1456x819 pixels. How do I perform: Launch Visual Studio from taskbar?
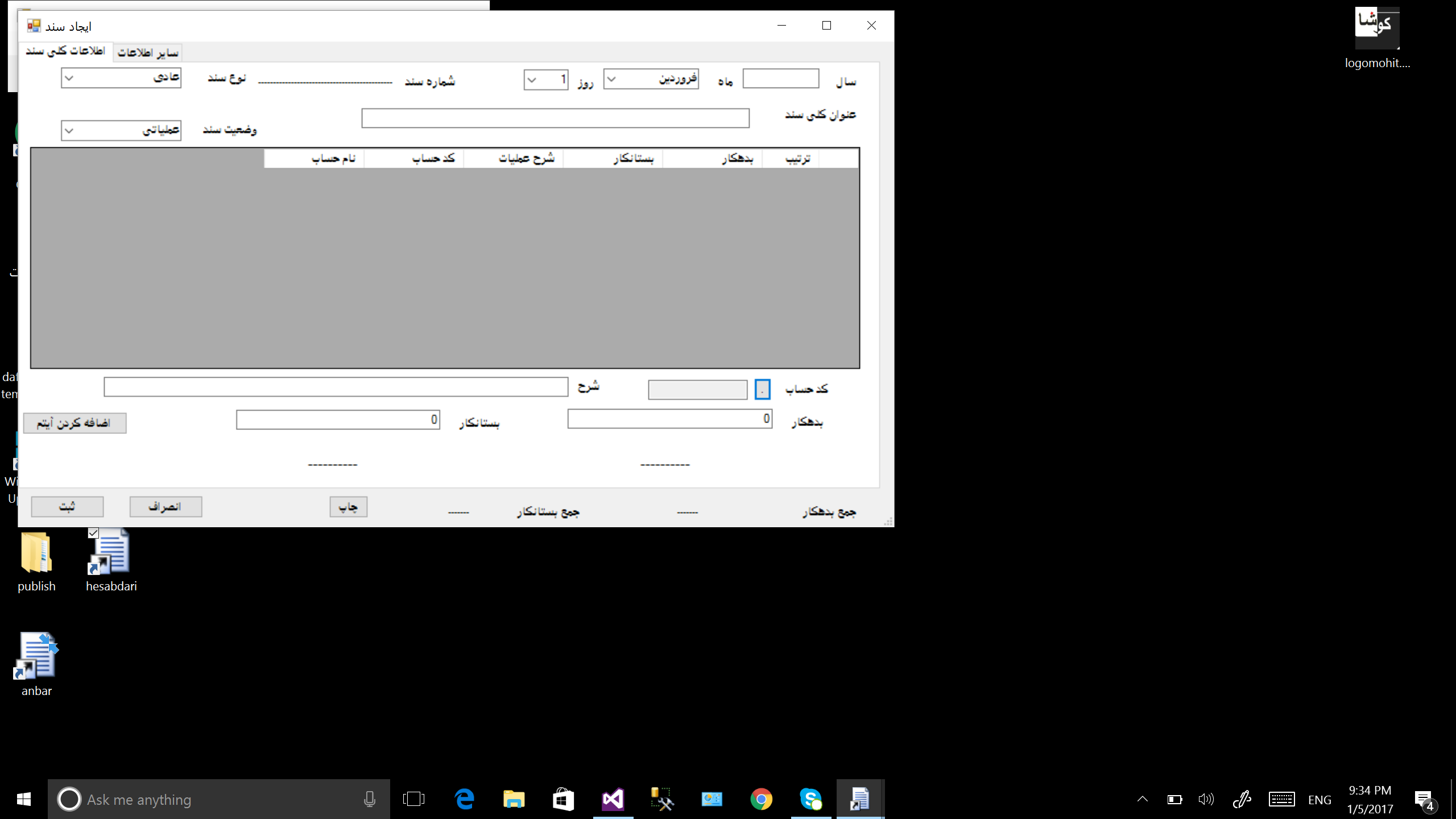(x=613, y=799)
